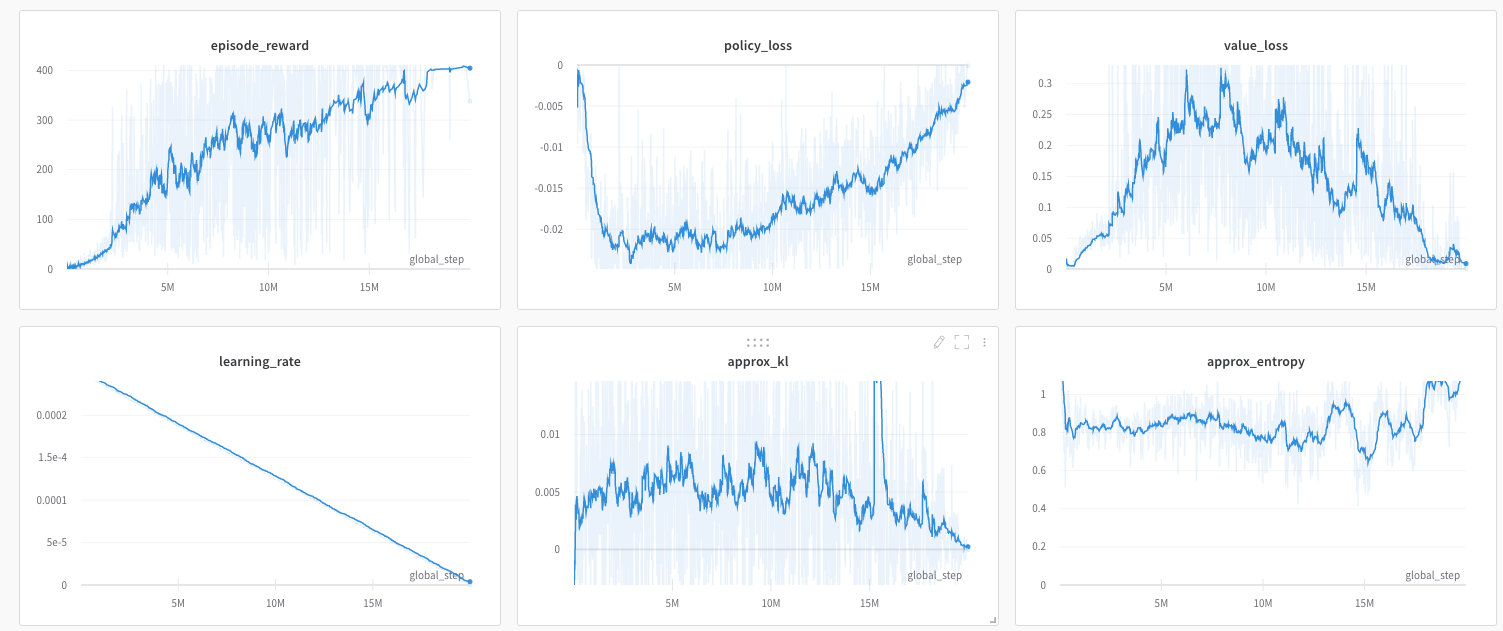Click the value_loss chart title
The image size is (1503, 631).
point(1255,45)
